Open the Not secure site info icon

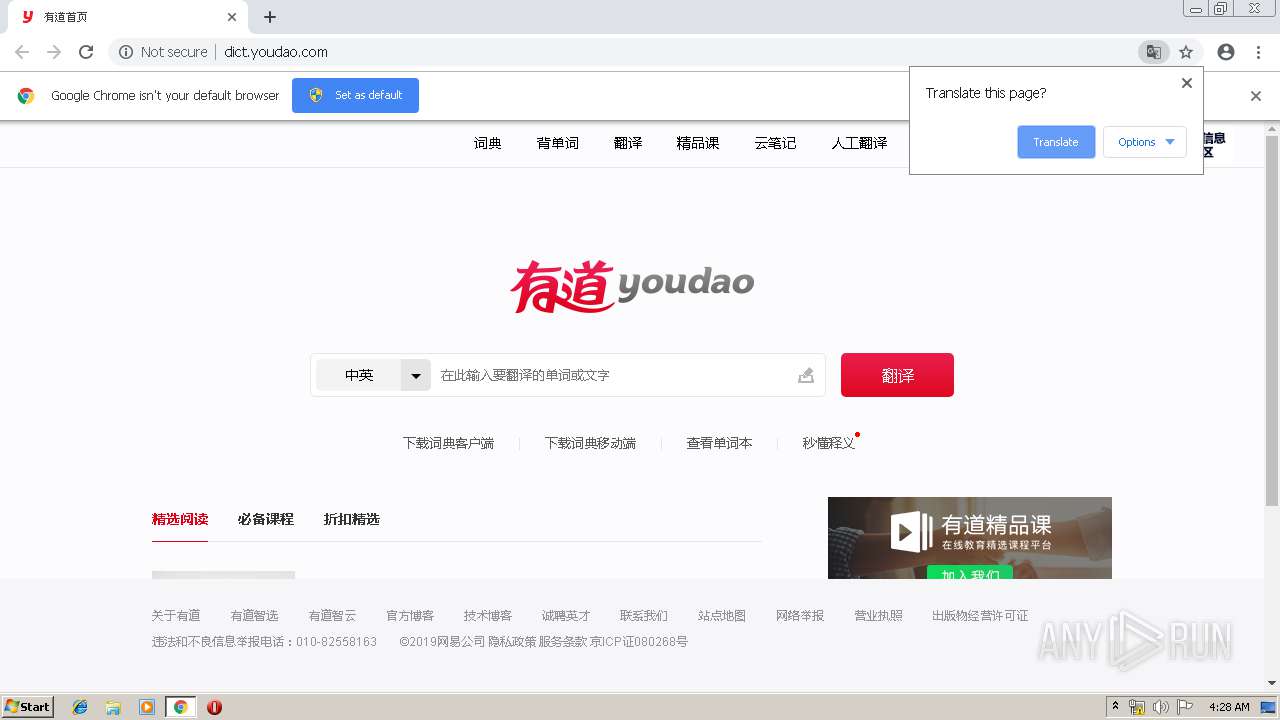coord(126,52)
